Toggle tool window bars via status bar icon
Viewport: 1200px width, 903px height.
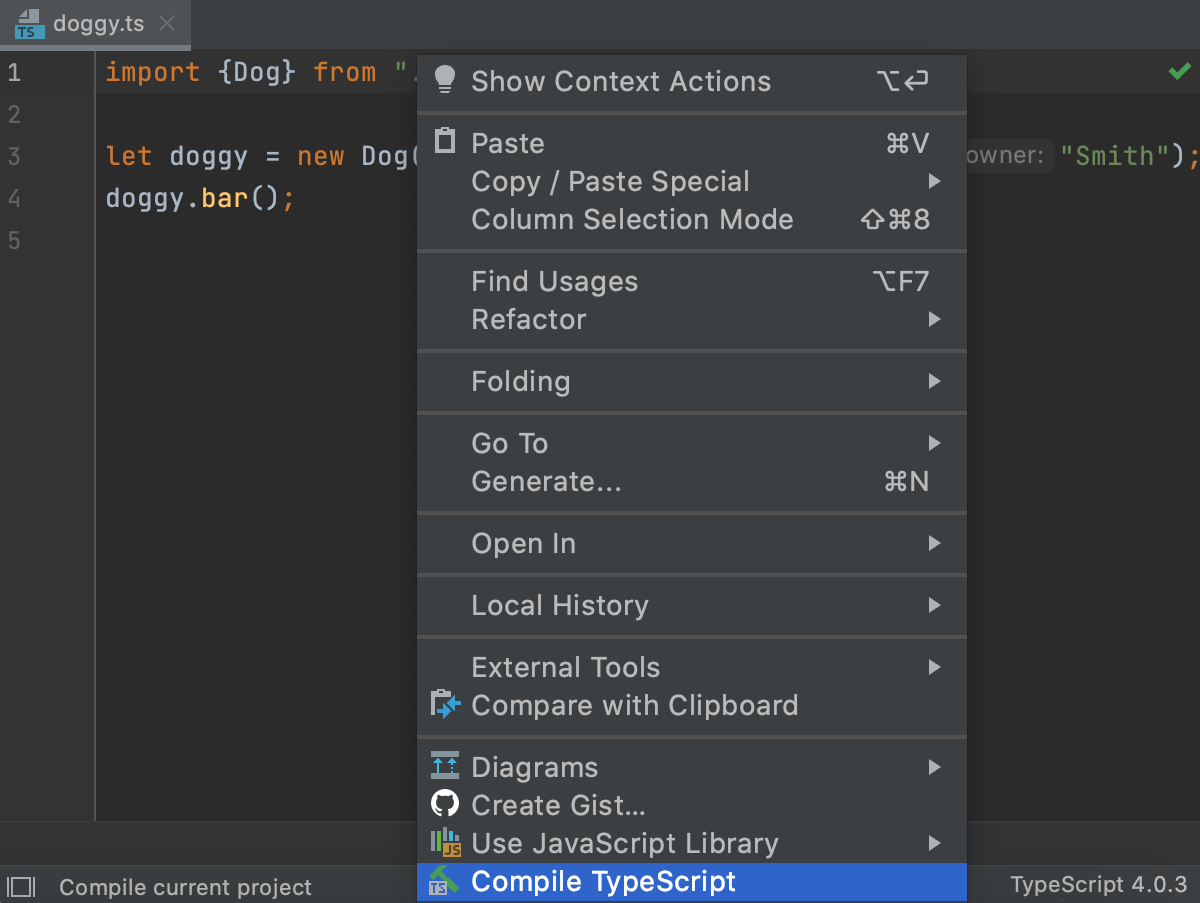(x=21, y=886)
